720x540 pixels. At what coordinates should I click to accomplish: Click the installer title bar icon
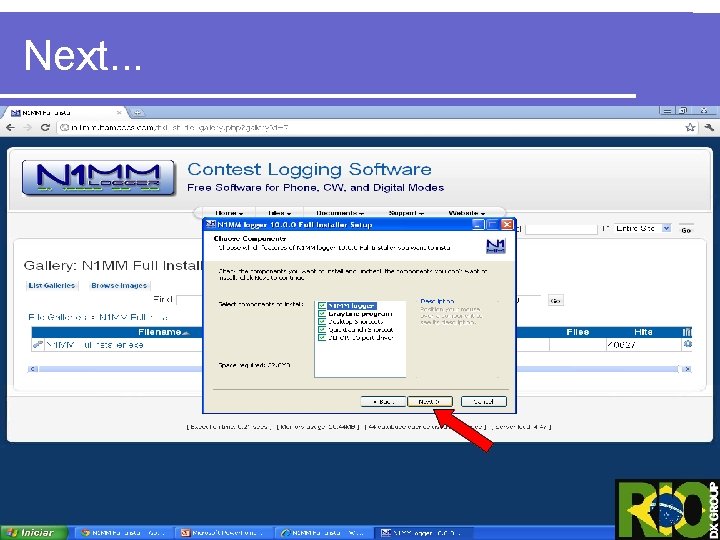210,224
